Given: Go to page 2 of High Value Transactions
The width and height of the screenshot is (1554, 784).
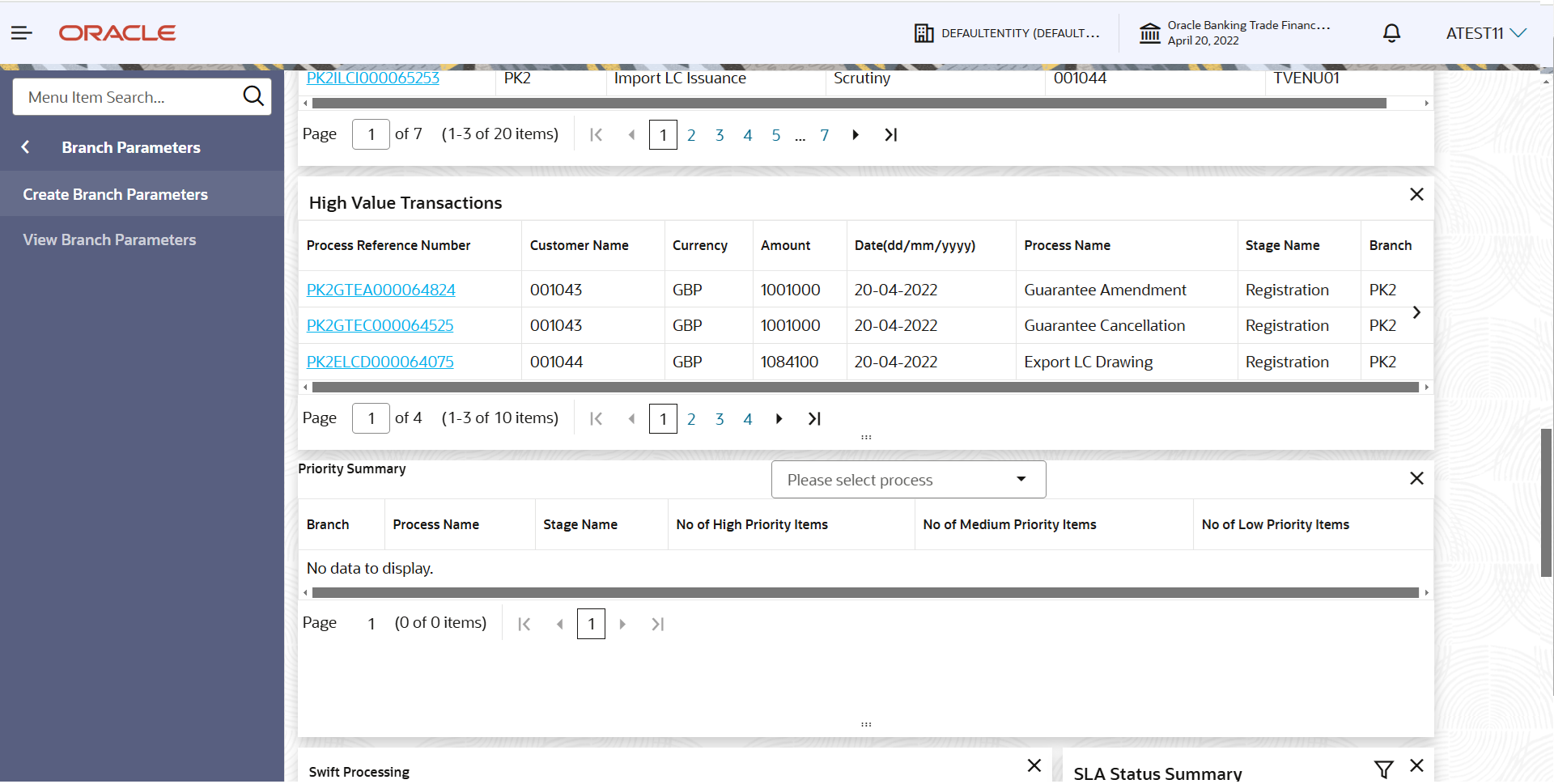Looking at the screenshot, I should [691, 418].
